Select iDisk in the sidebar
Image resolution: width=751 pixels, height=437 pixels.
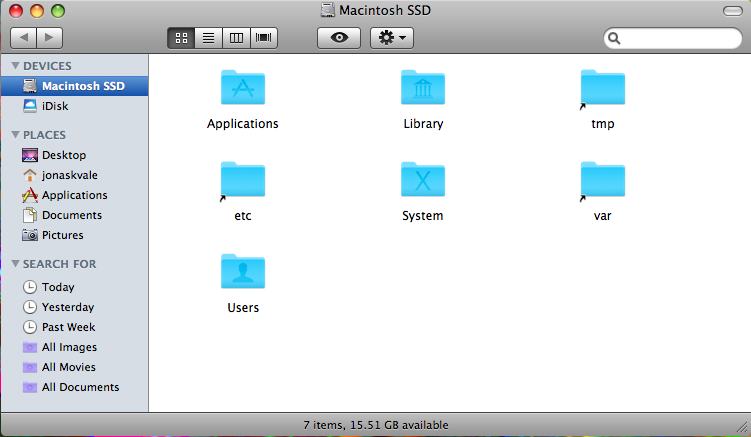coord(75,106)
